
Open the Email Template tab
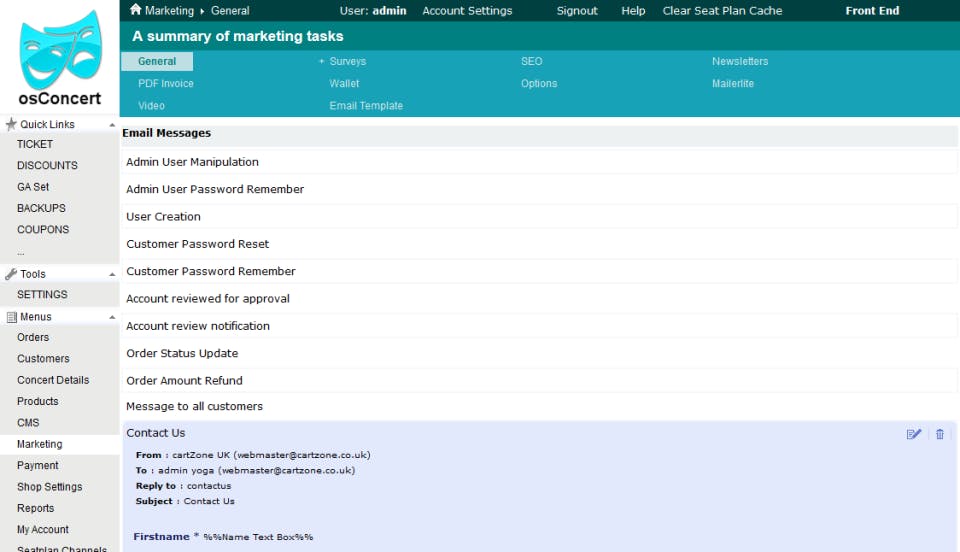tap(366, 105)
